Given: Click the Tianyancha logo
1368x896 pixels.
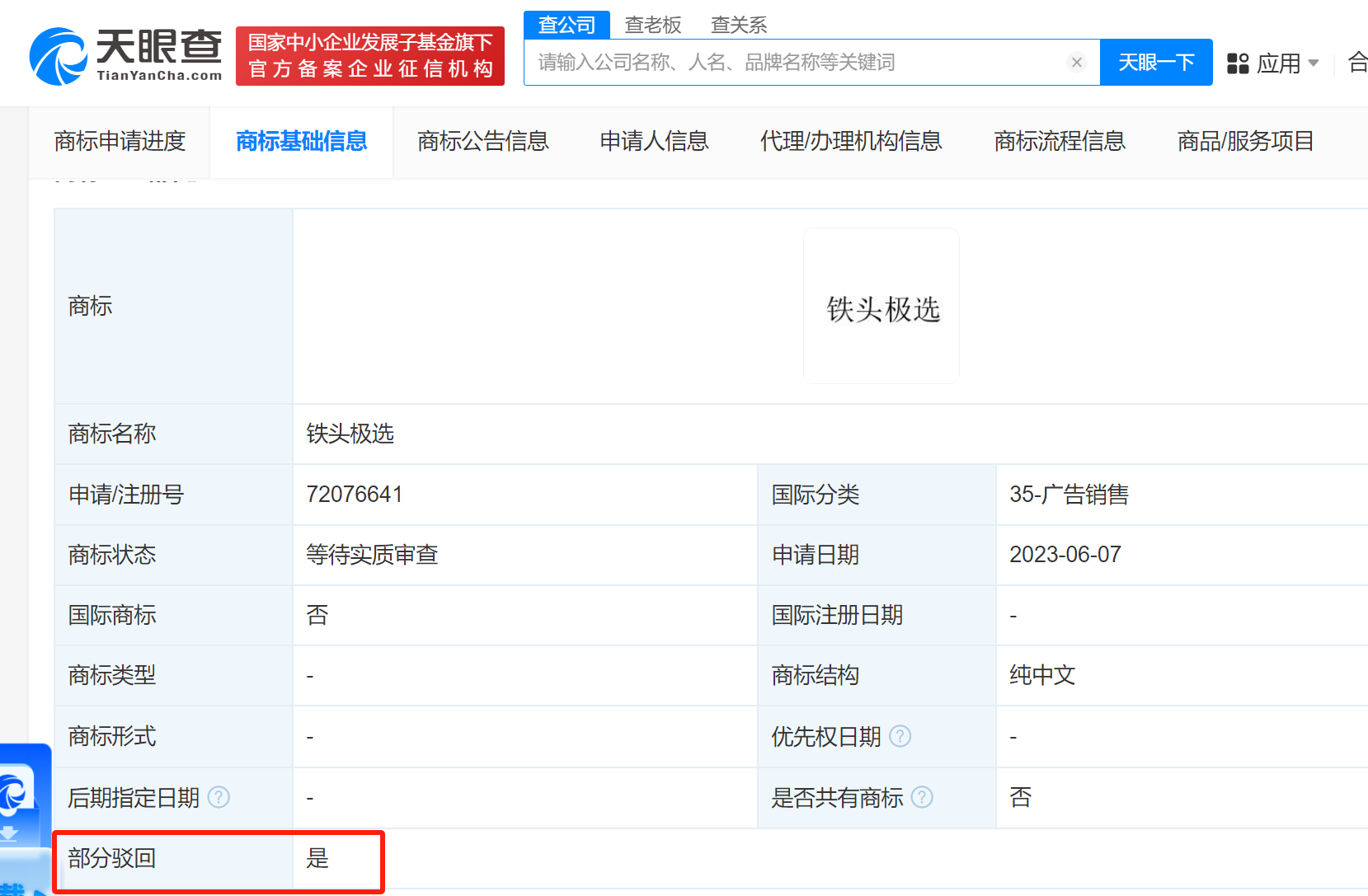Looking at the screenshot, I should click(126, 56).
